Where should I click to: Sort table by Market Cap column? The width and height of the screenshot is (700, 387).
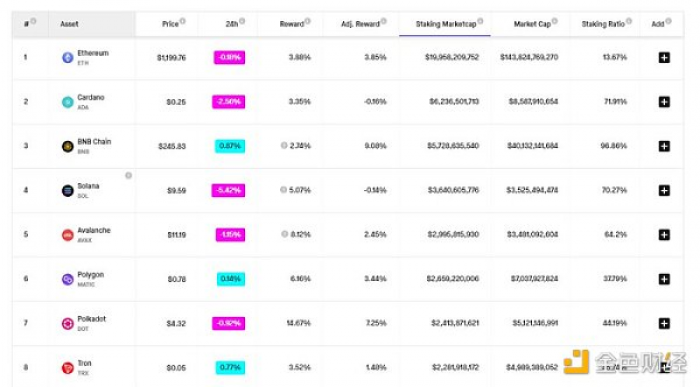tap(532, 24)
